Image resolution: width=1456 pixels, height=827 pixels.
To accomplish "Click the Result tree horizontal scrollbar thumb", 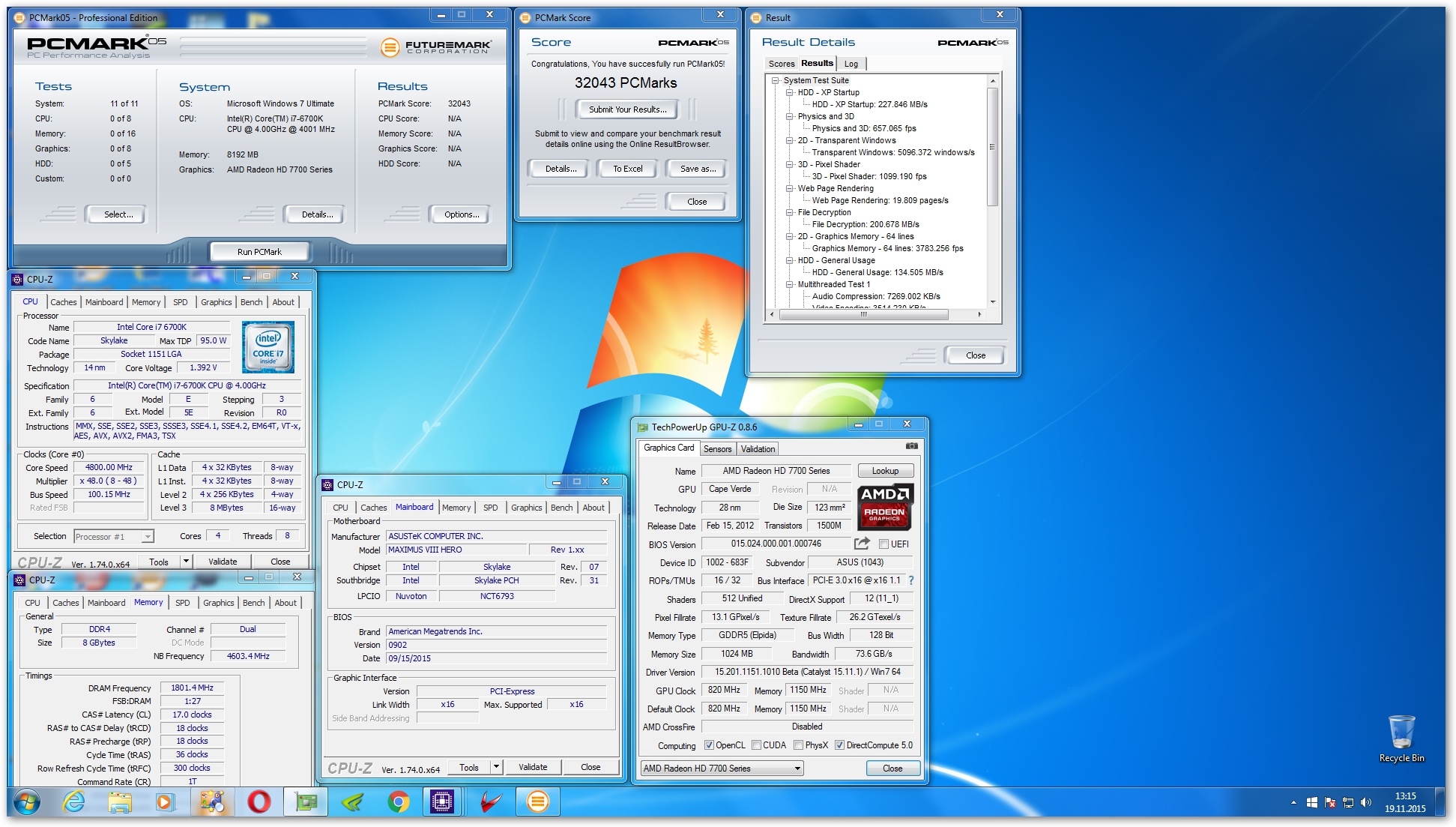I will [864, 315].
